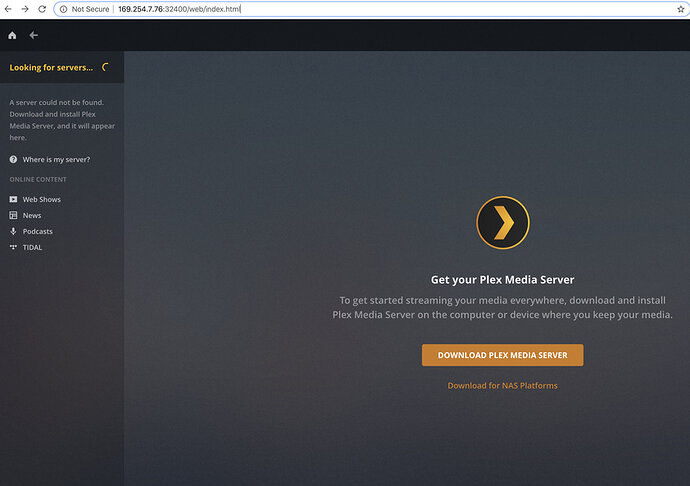Click the Download Plex Media Server button
This screenshot has width=690, height=486.
(503, 355)
